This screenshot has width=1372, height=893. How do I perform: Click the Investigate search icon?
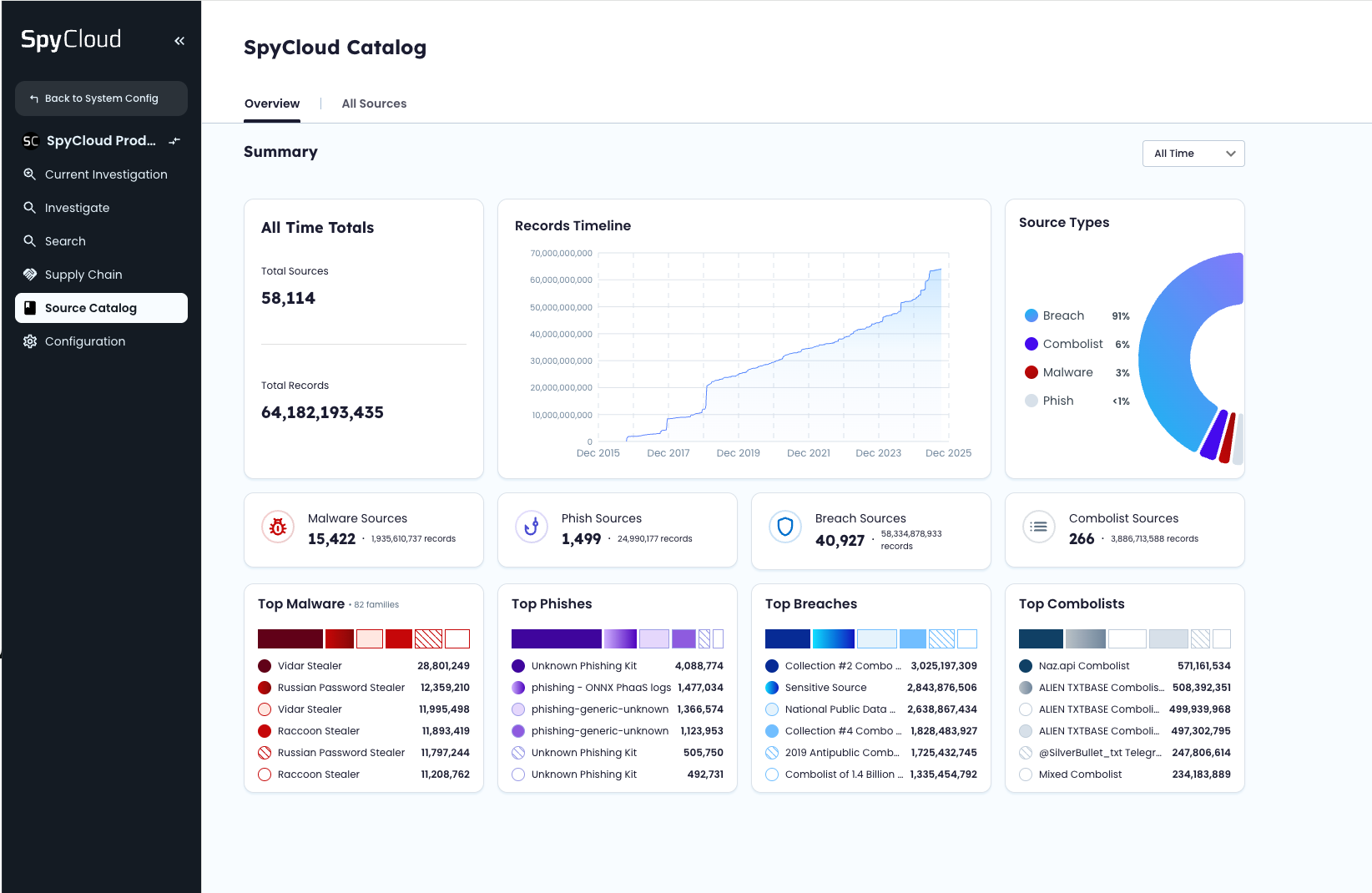pyautogui.click(x=30, y=208)
